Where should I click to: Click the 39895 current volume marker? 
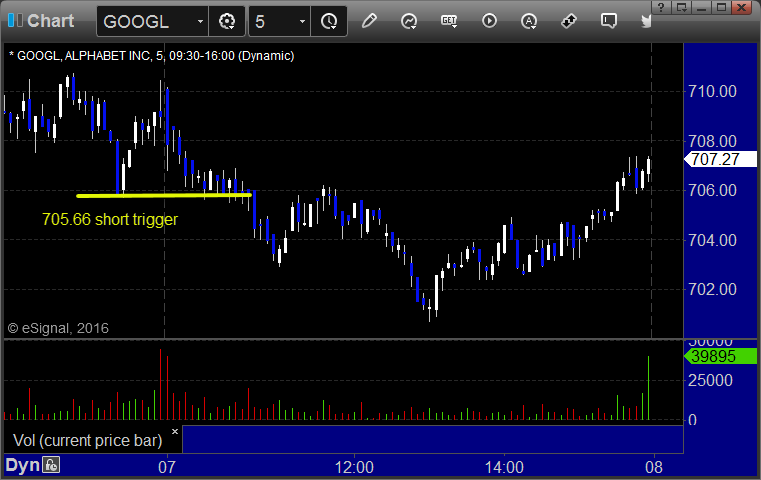720,356
